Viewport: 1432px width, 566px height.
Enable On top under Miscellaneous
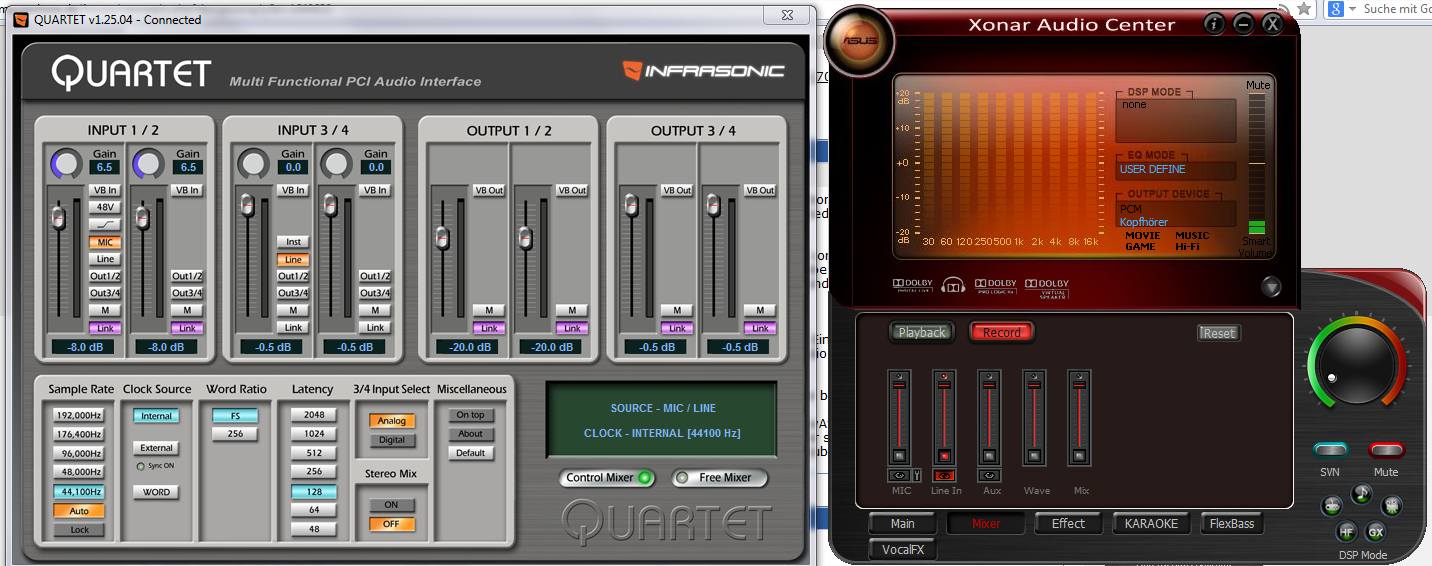coord(470,415)
